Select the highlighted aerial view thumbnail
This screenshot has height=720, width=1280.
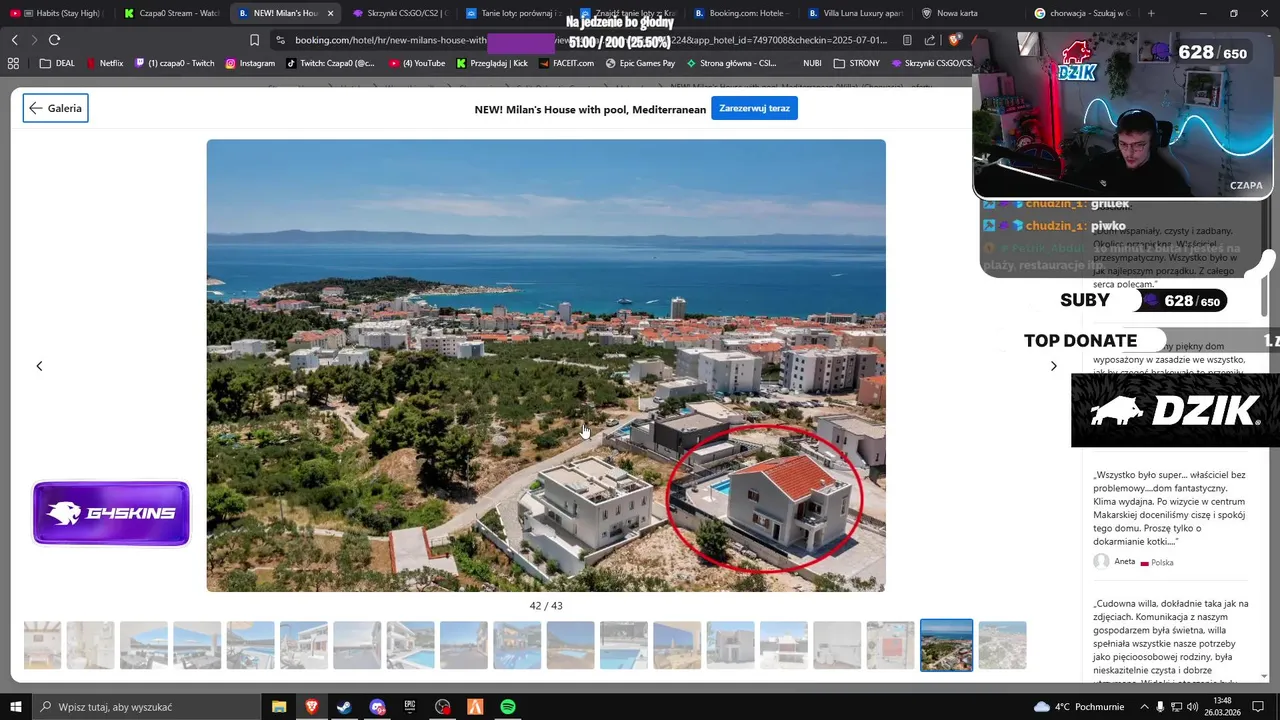946,645
